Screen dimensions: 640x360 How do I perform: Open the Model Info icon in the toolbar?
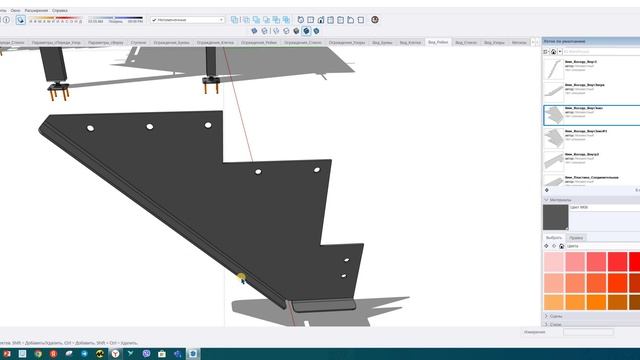point(7,20)
